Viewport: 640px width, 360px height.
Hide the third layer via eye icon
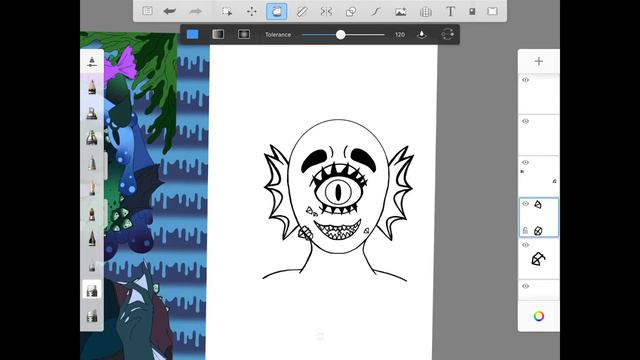pyautogui.click(x=526, y=162)
